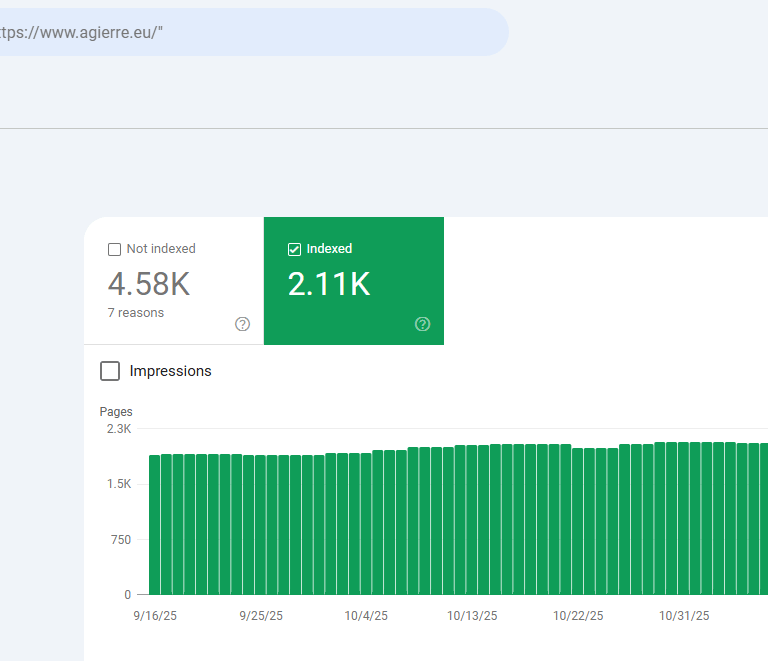
Task: Click help icon in Indexed card
Action: pos(422,324)
